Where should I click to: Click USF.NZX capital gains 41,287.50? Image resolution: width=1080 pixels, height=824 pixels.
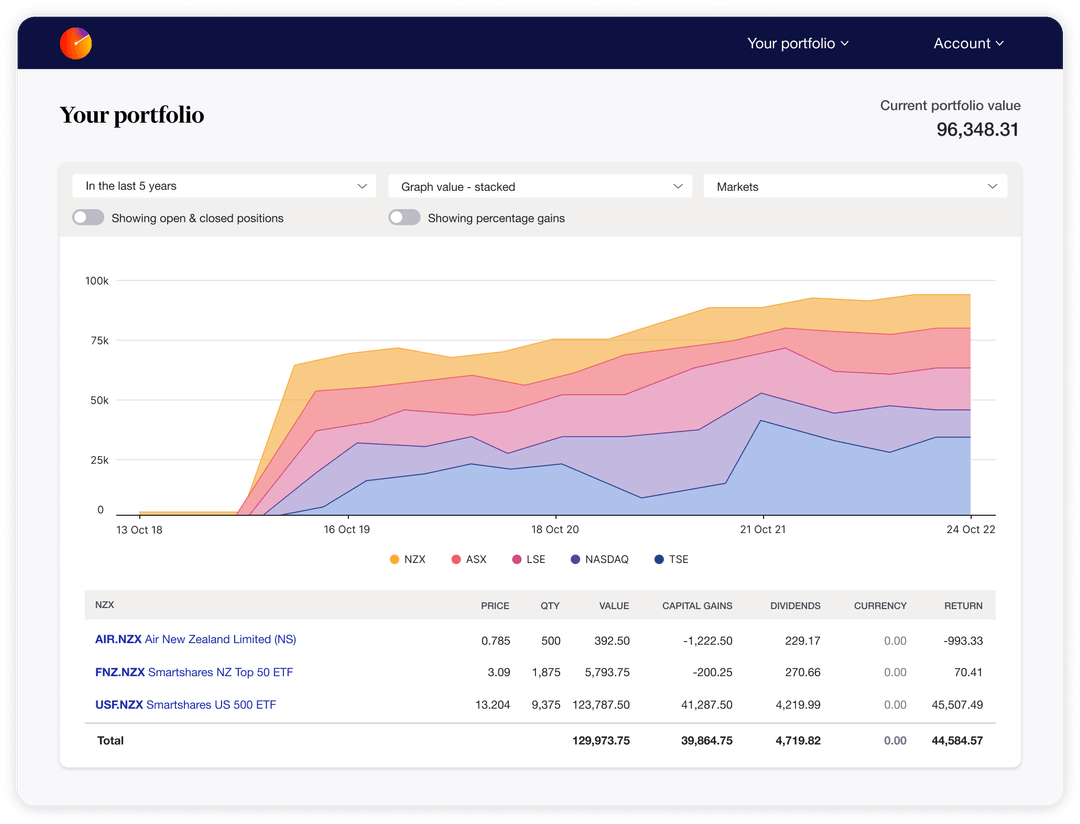pos(707,705)
